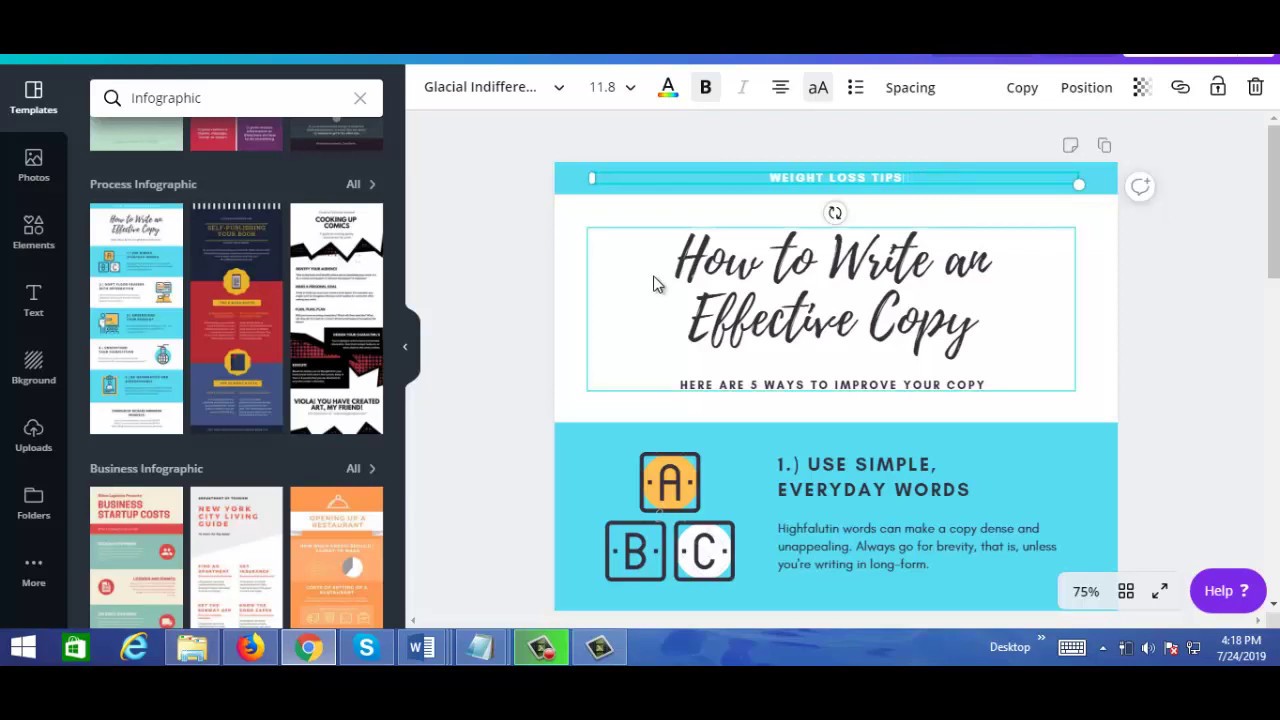Click the link icon in toolbar
1280x720 pixels.
pyautogui.click(x=1180, y=87)
